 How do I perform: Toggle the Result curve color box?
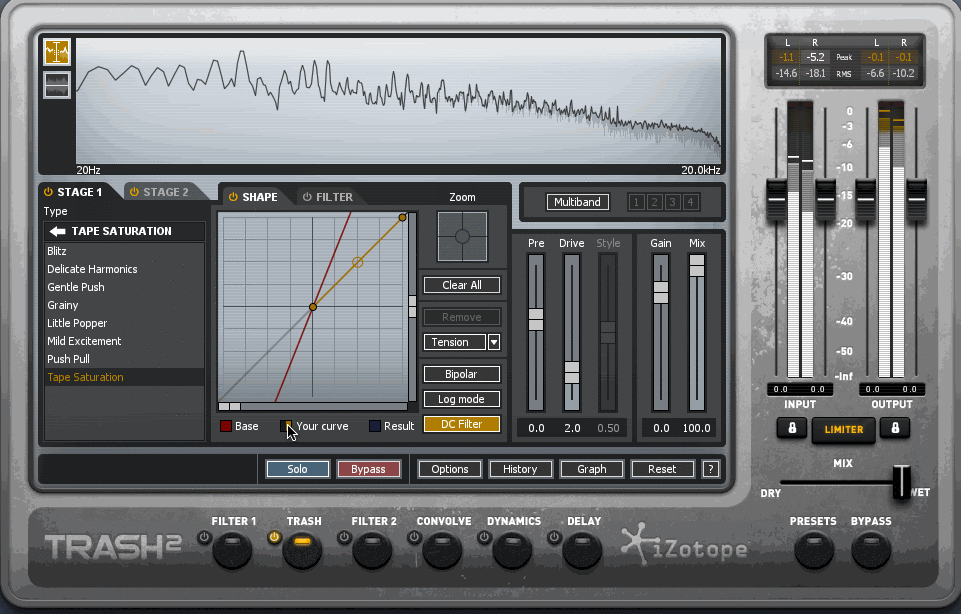(374, 426)
